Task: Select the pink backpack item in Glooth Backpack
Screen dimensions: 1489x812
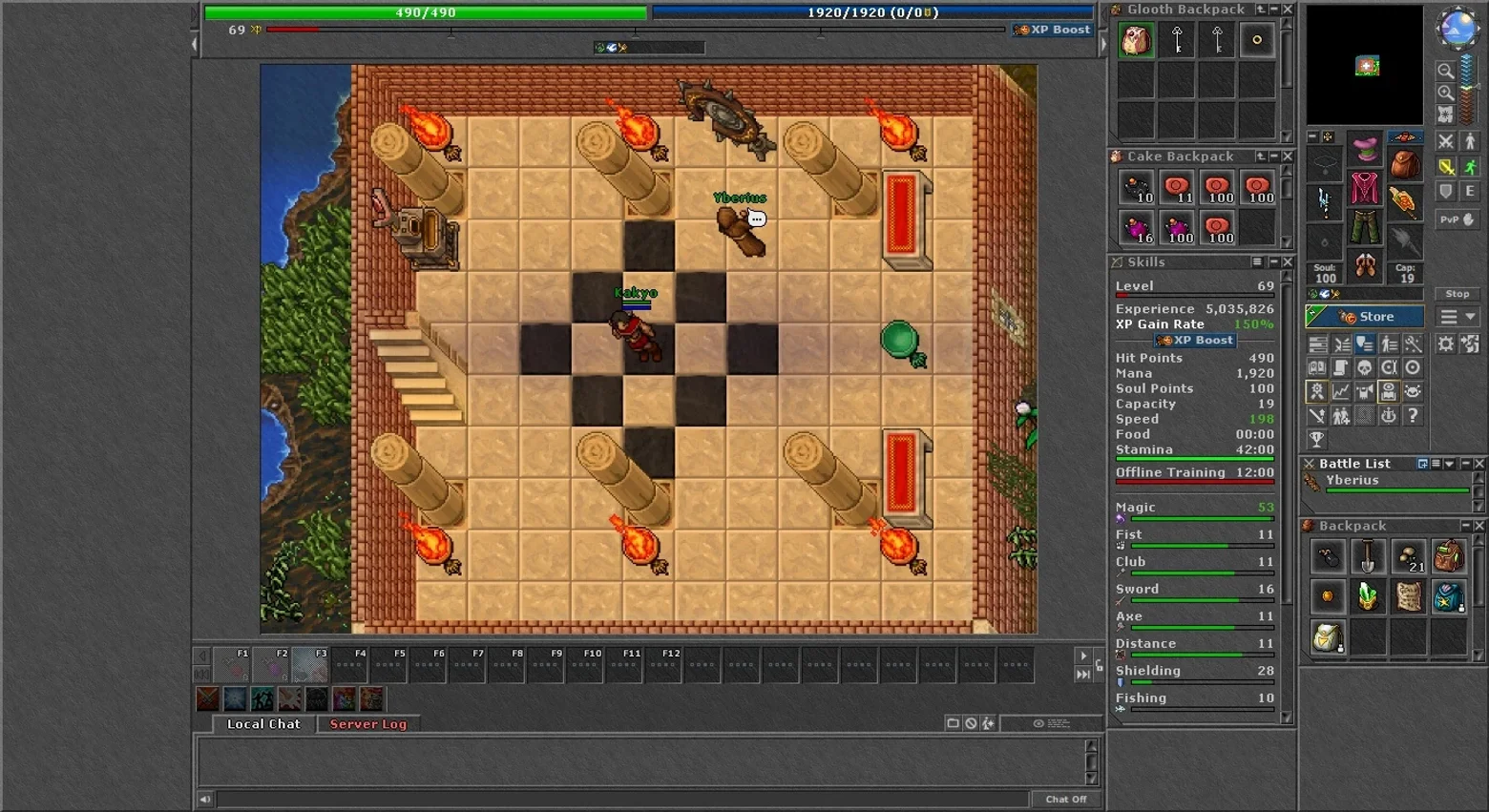Action: click(1136, 40)
